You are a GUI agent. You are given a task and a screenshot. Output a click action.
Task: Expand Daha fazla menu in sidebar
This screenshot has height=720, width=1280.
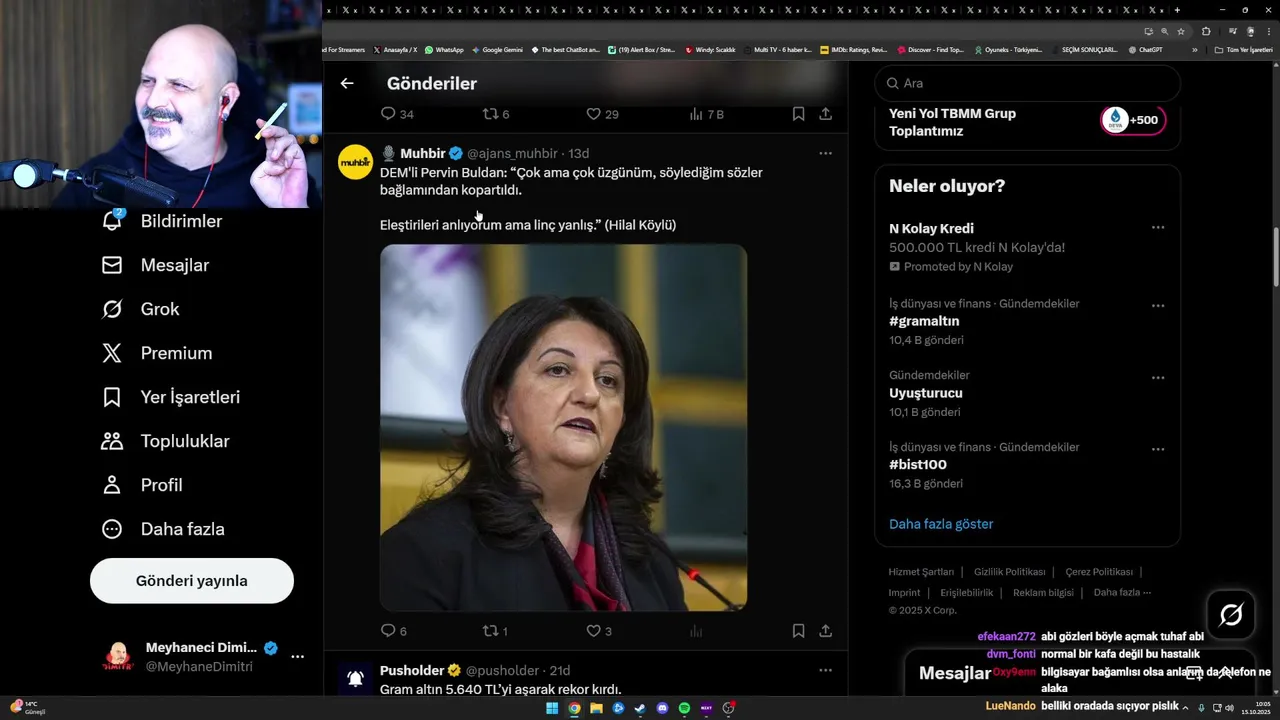(163, 529)
